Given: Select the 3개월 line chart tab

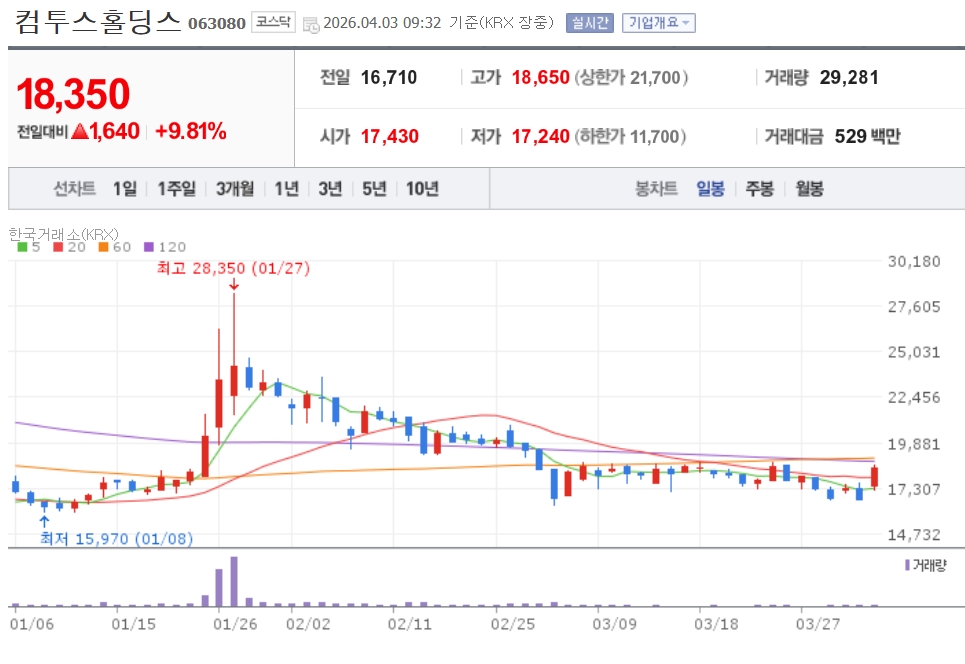Looking at the screenshot, I should pos(234,188).
